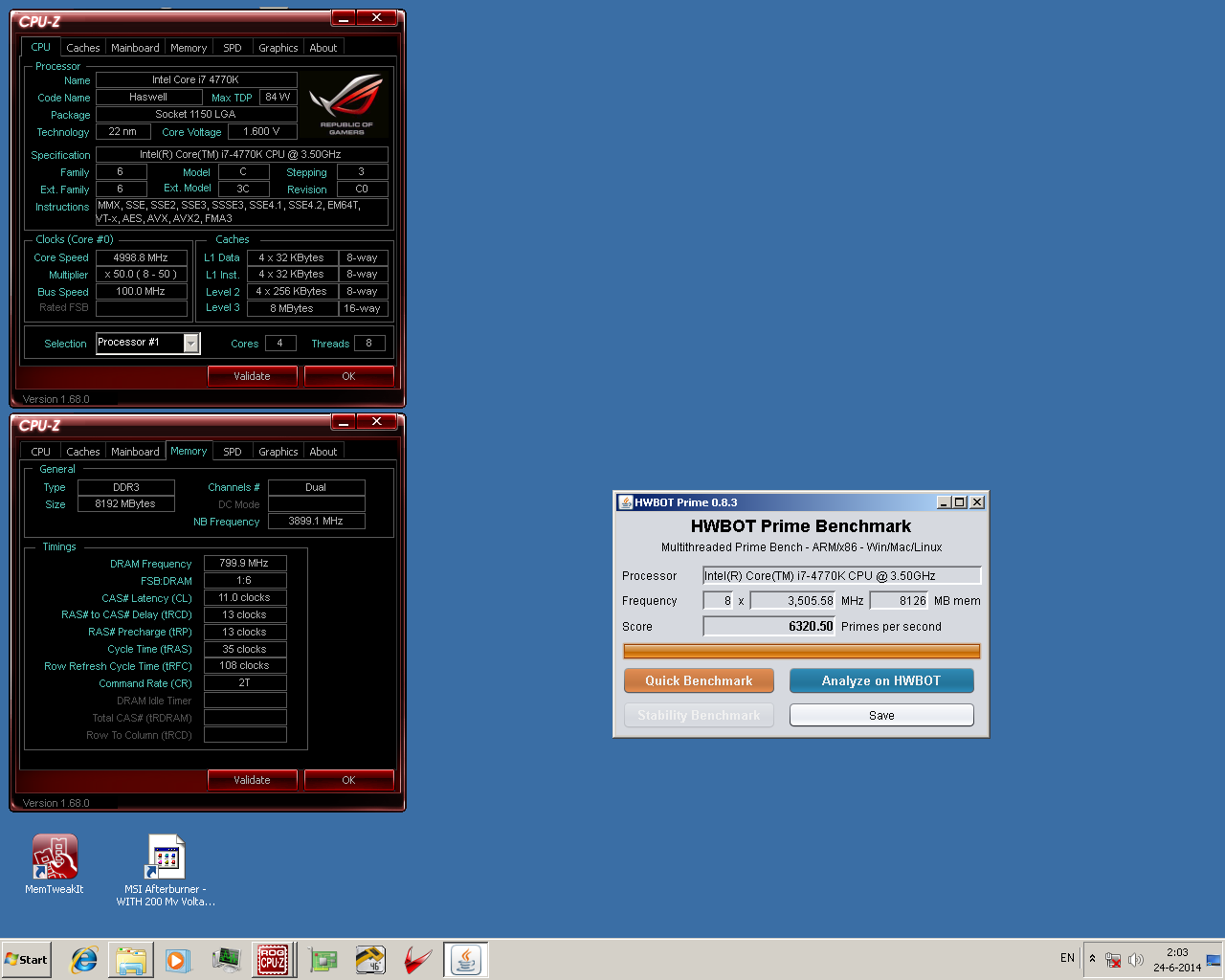The image size is (1225, 980).
Task: Select the CPU tab in bottom CPU-Z window
Action: (41, 452)
